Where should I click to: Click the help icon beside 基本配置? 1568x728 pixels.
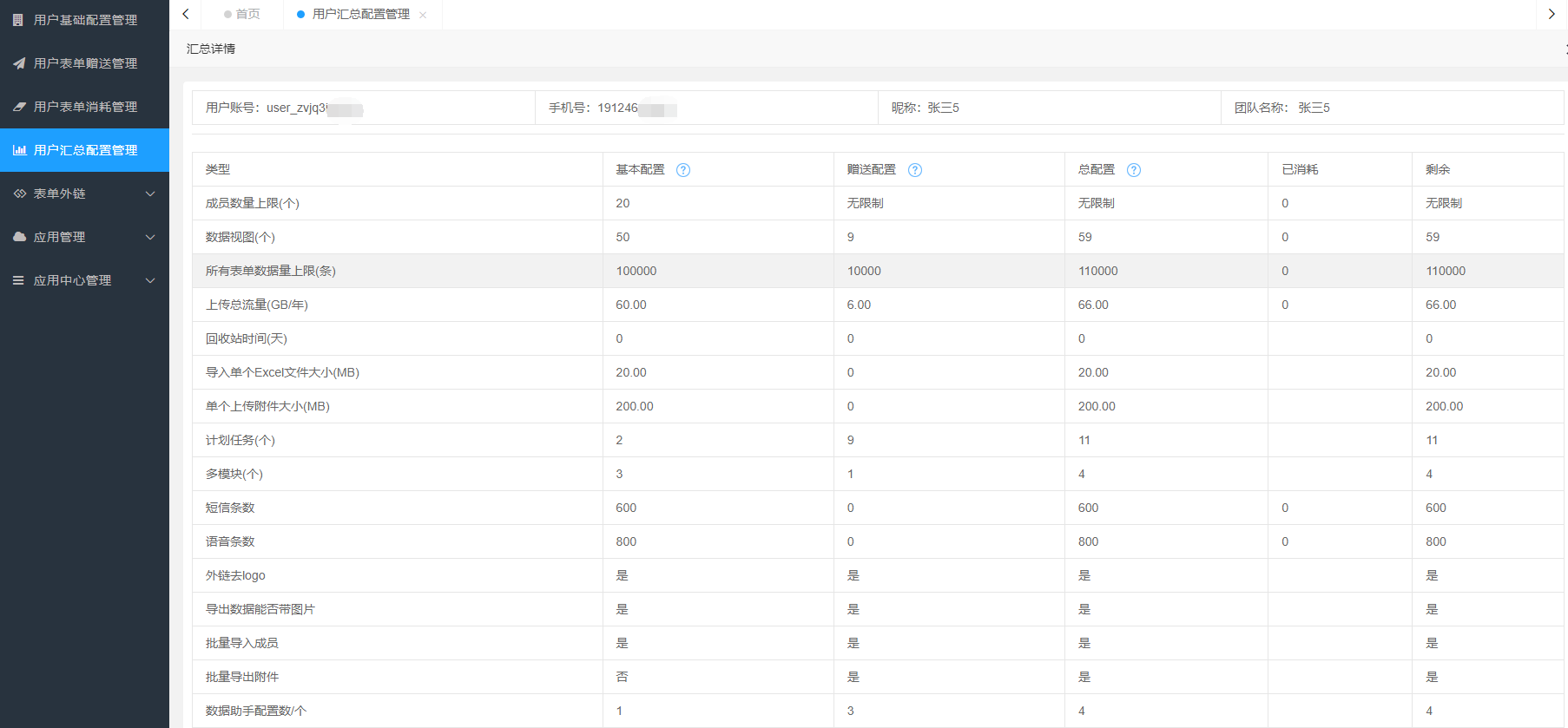click(x=683, y=170)
